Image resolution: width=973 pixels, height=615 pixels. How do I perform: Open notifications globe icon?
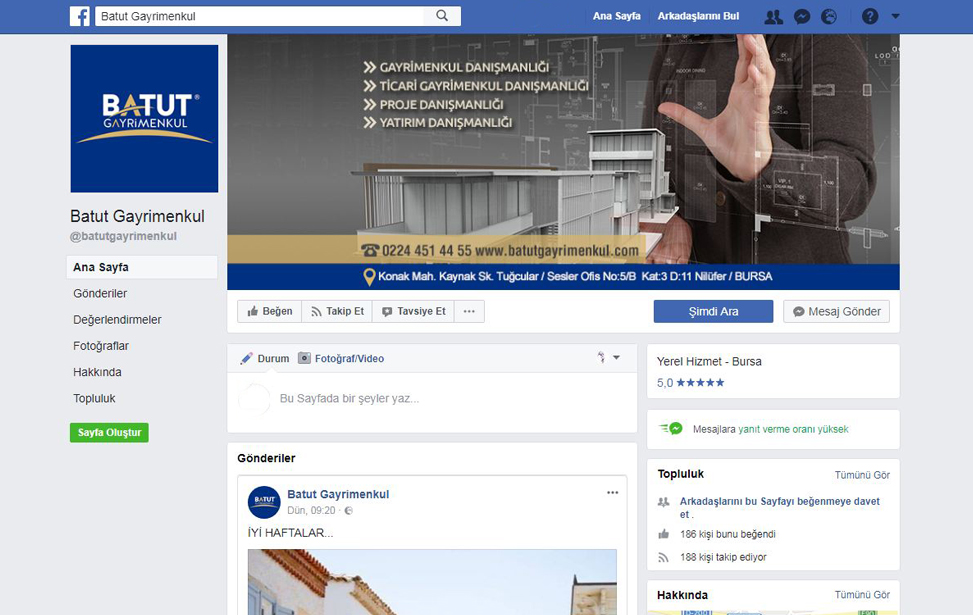pos(828,16)
